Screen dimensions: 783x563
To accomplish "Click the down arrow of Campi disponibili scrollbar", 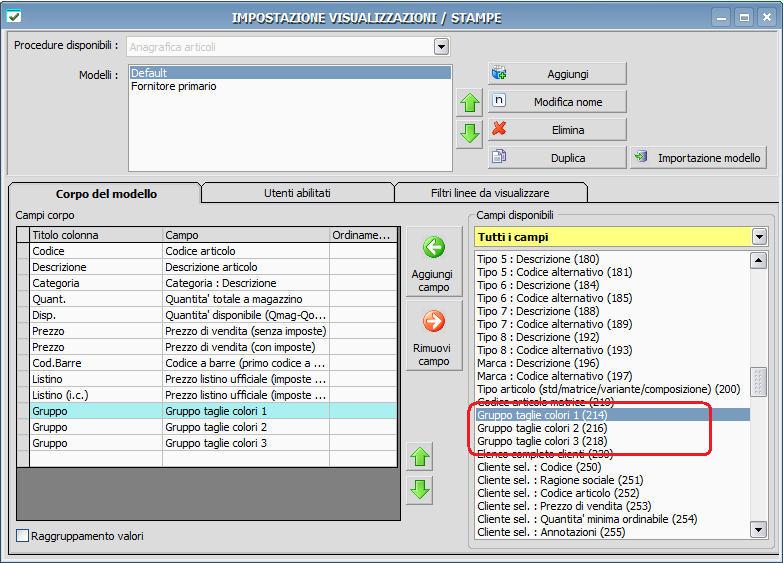I will pos(759,530).
